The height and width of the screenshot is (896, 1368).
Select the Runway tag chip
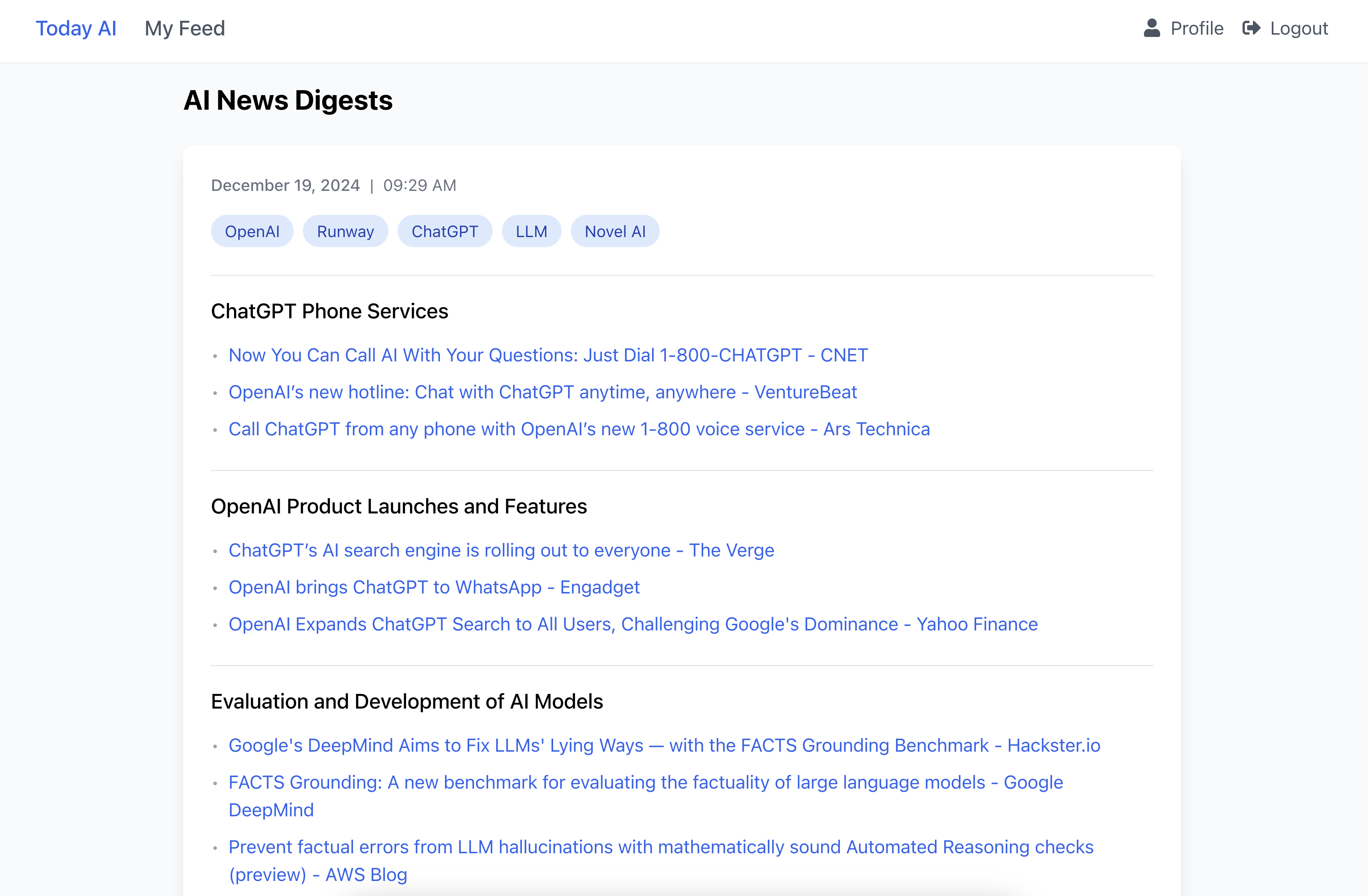coord(345,232)
